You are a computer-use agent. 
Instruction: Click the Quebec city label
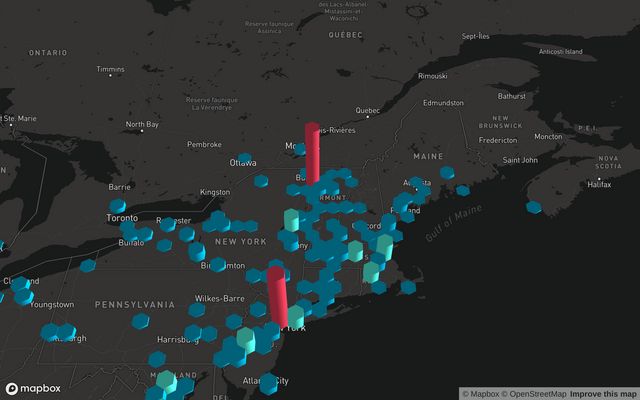368,110
